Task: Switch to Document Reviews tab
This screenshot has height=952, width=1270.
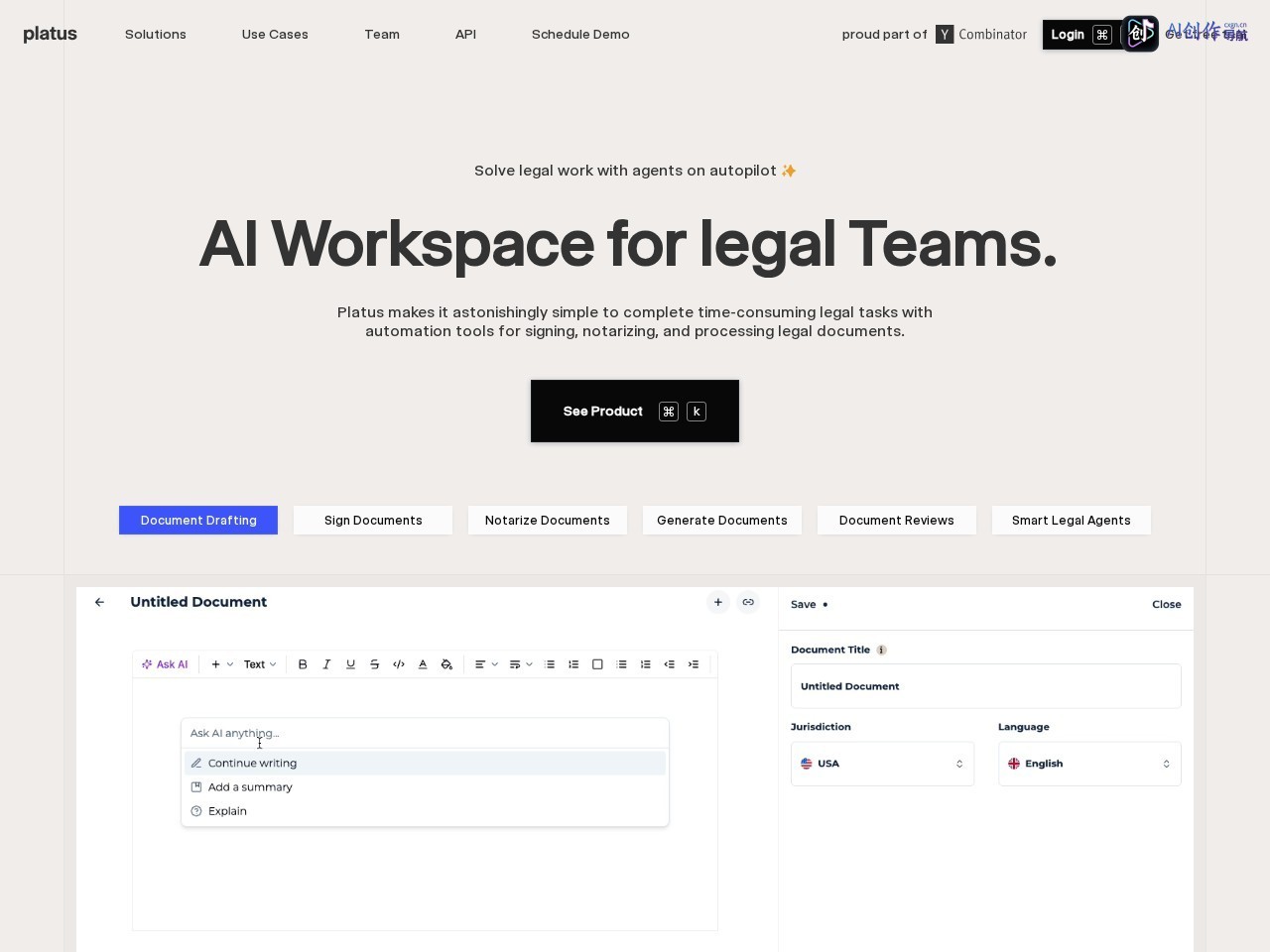Action: tap(897, 521)
